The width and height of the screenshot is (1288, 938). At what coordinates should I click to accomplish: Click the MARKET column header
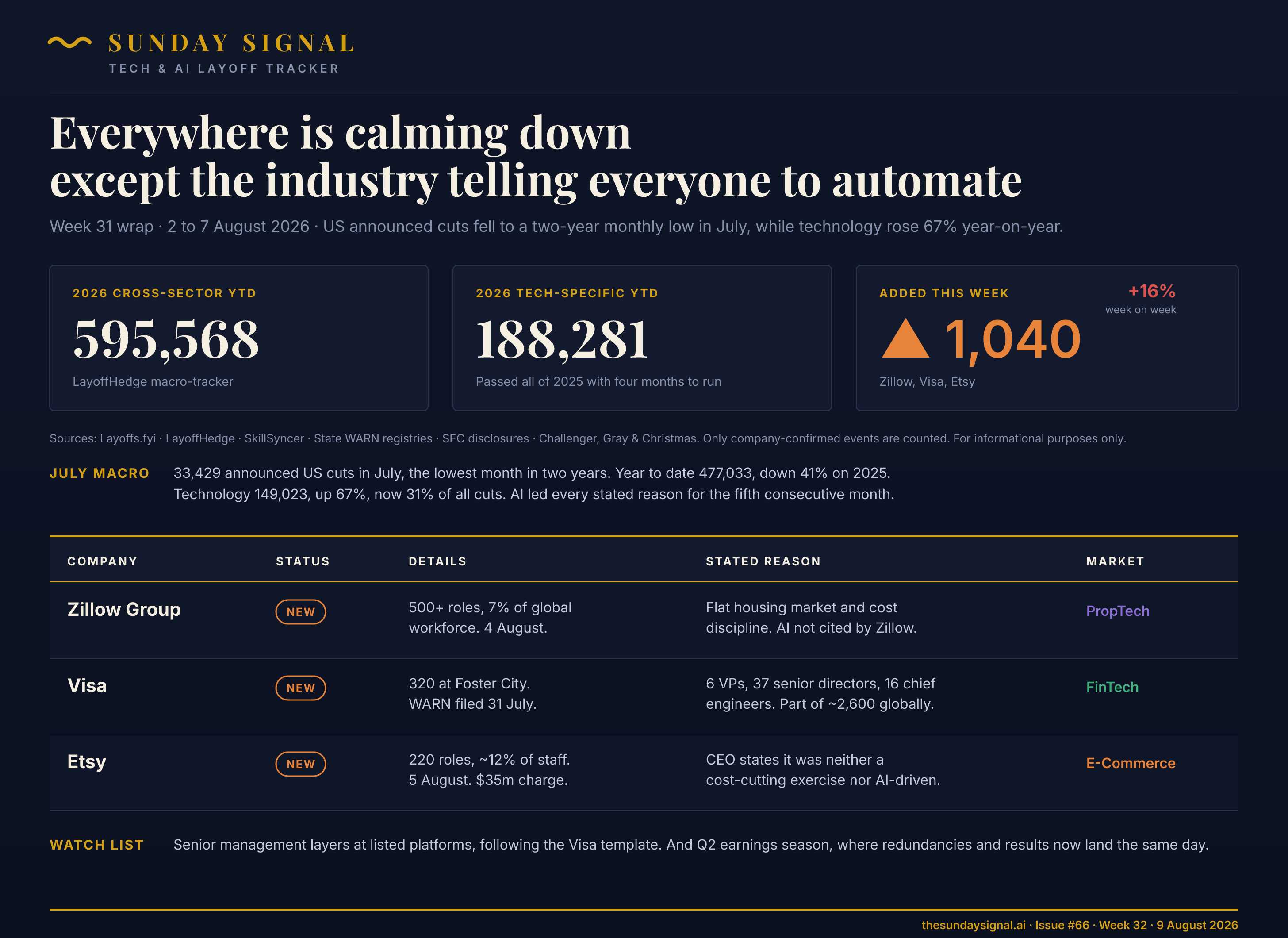point(1115,561)
